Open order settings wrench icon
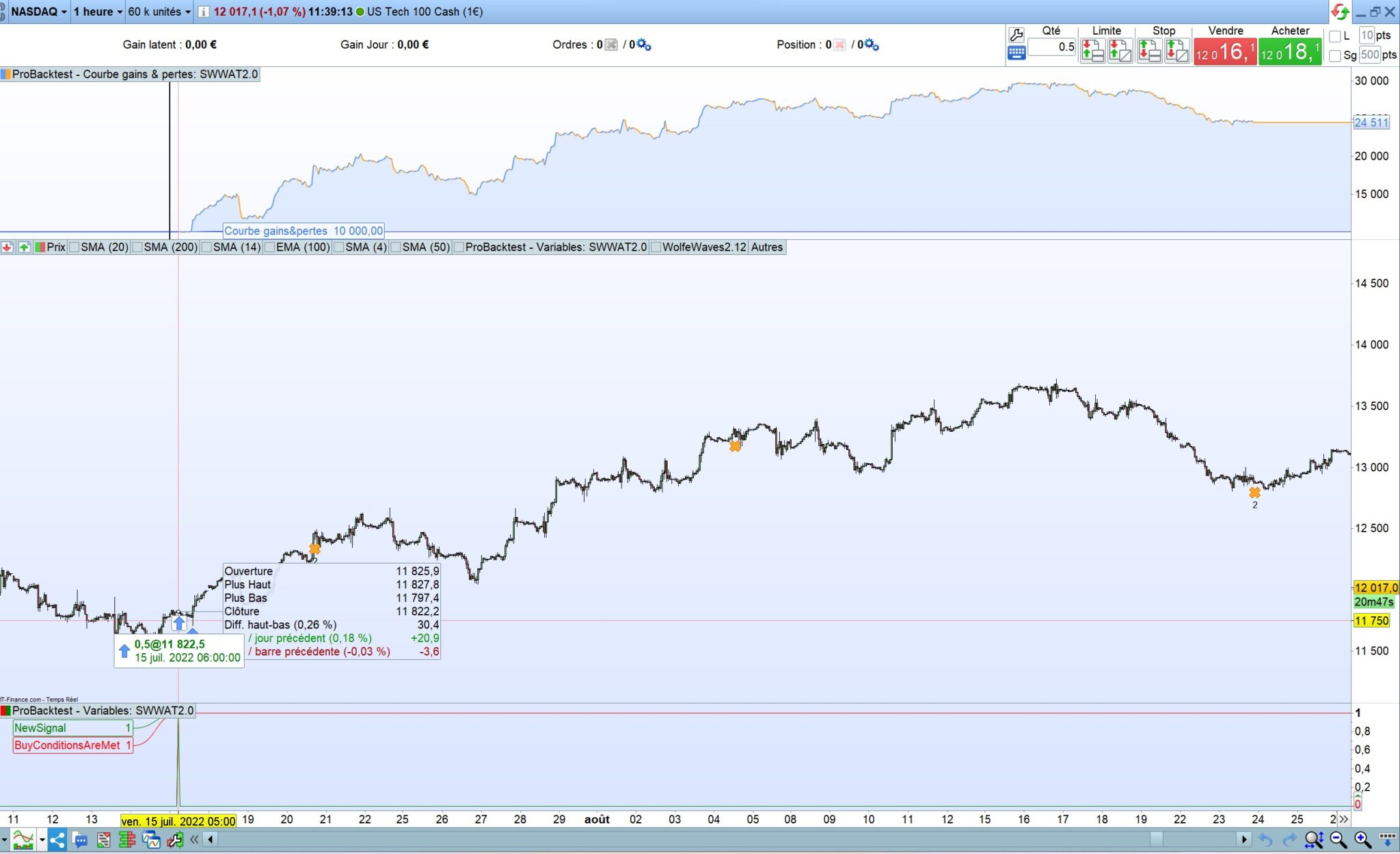Image resolution: width=1400 pixels, height=854 pixels. click(x=1016, y=34)
